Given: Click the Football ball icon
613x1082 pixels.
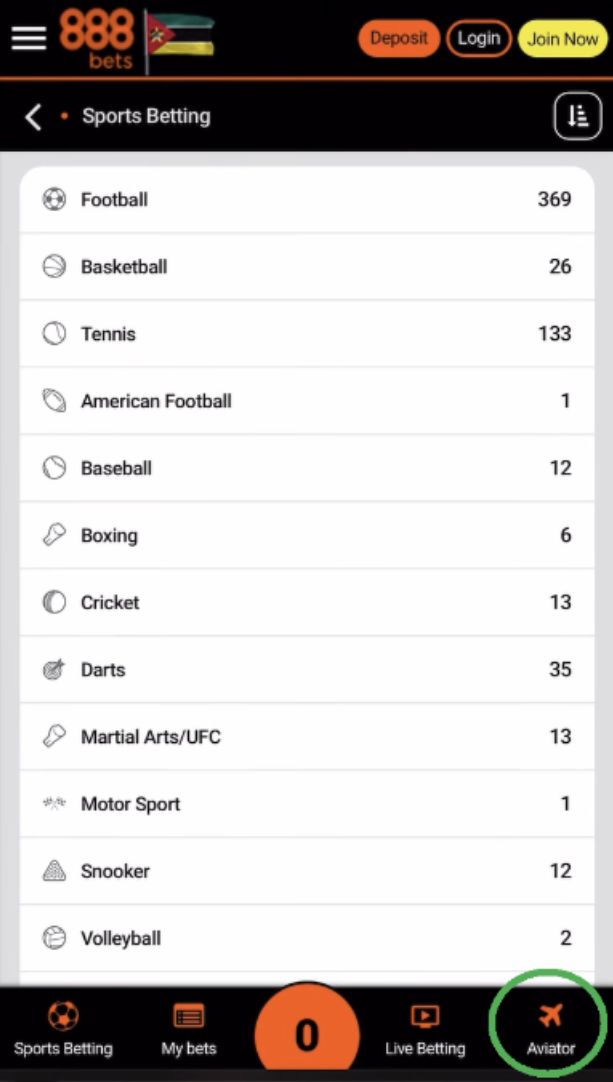Looking at the screenshot, I should [x=54, y=199].
